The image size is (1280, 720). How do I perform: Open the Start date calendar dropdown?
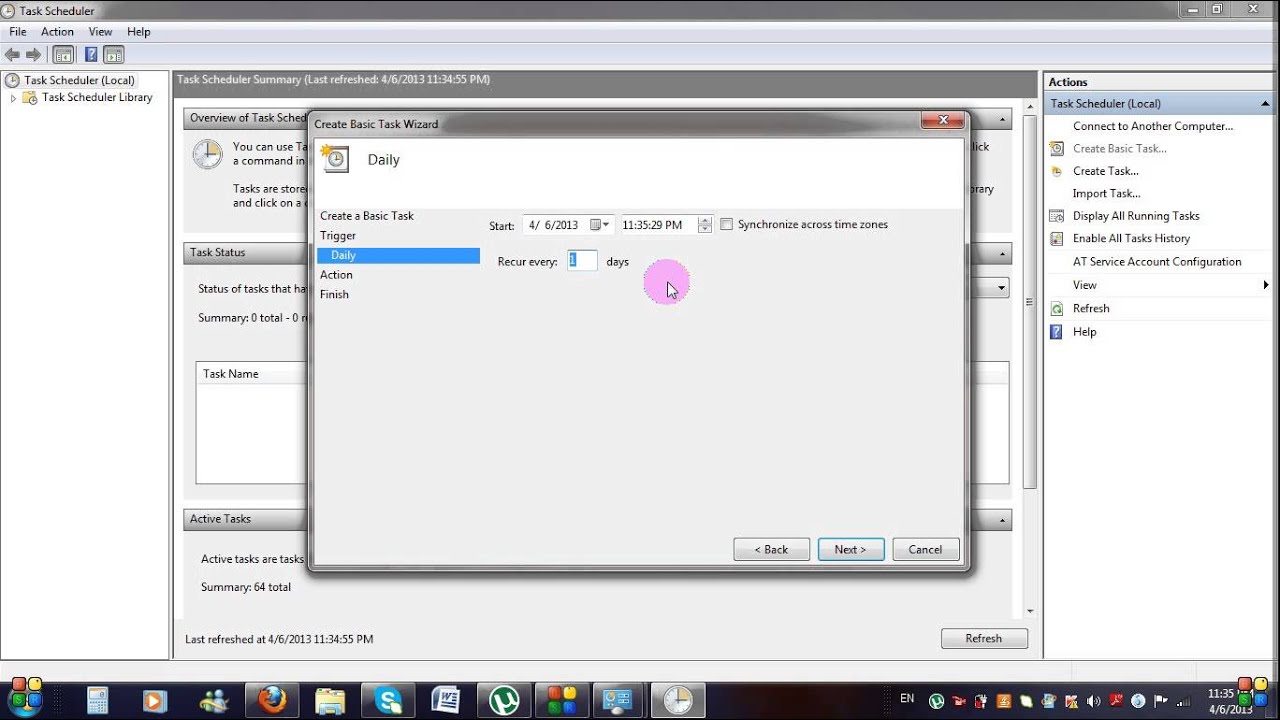click(598, 225)
